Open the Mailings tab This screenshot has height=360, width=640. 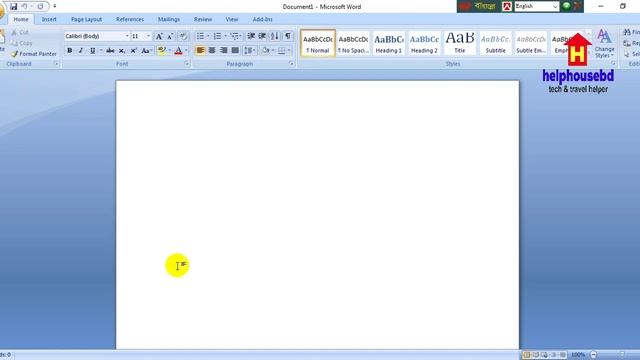[169, 19]
